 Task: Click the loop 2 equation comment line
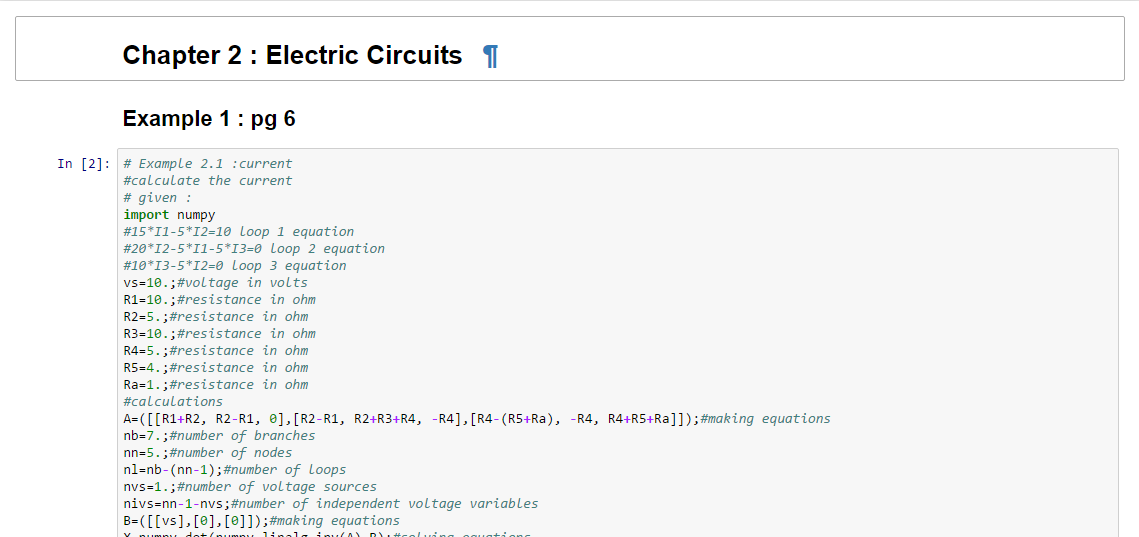[253, 249]
